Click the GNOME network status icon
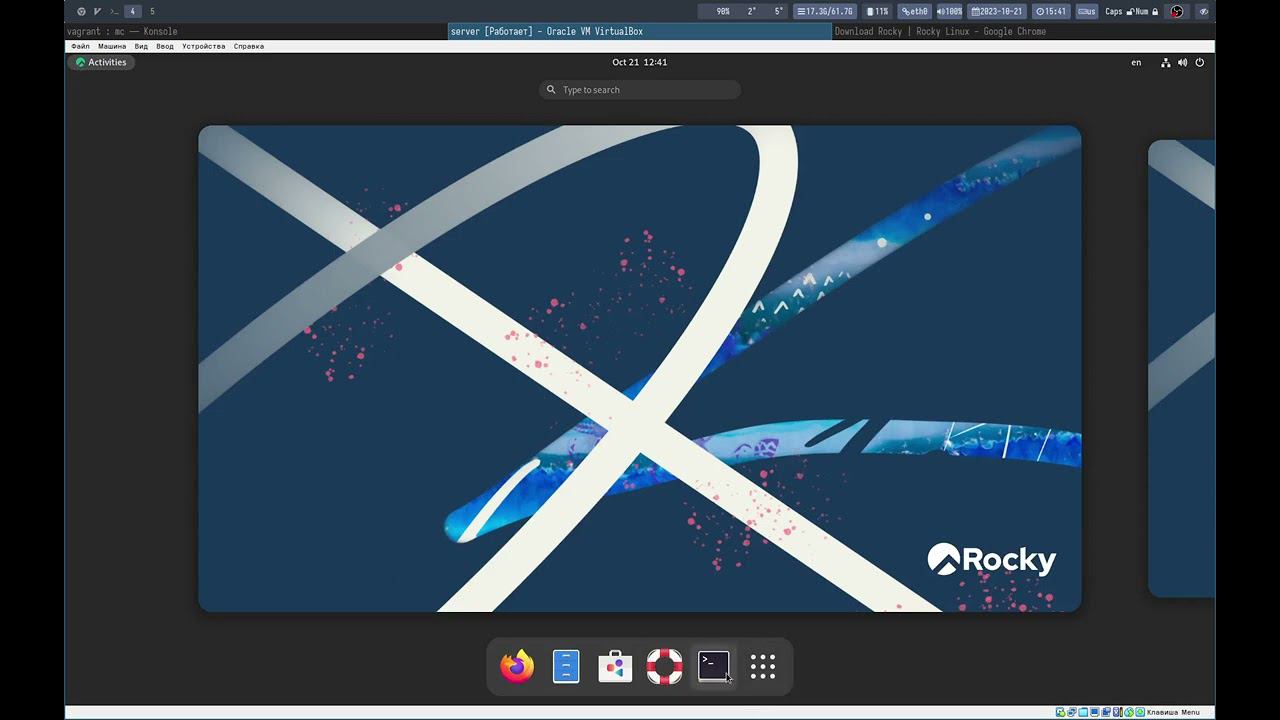Screen dimensions: 1280x720 point(1166,62)
